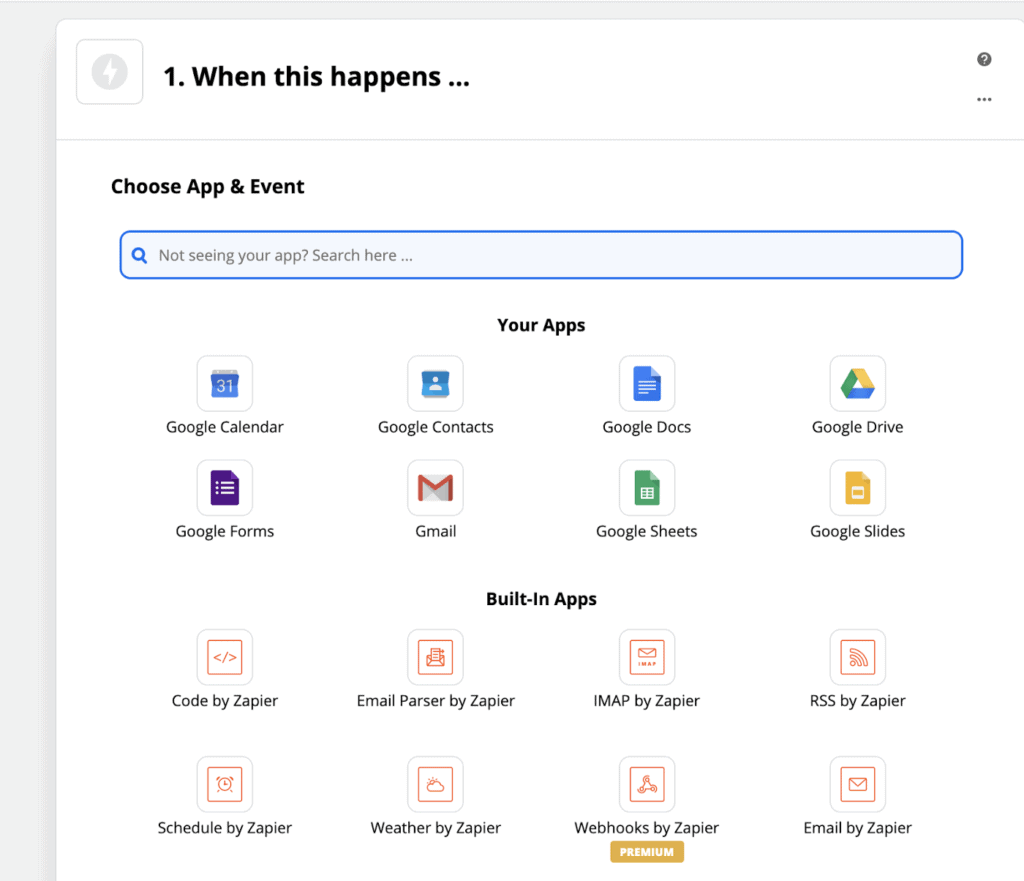Click the 'Built-In Apps' section heading
The width and height of the screenshot is (1024, 881).
pos(541,599)
